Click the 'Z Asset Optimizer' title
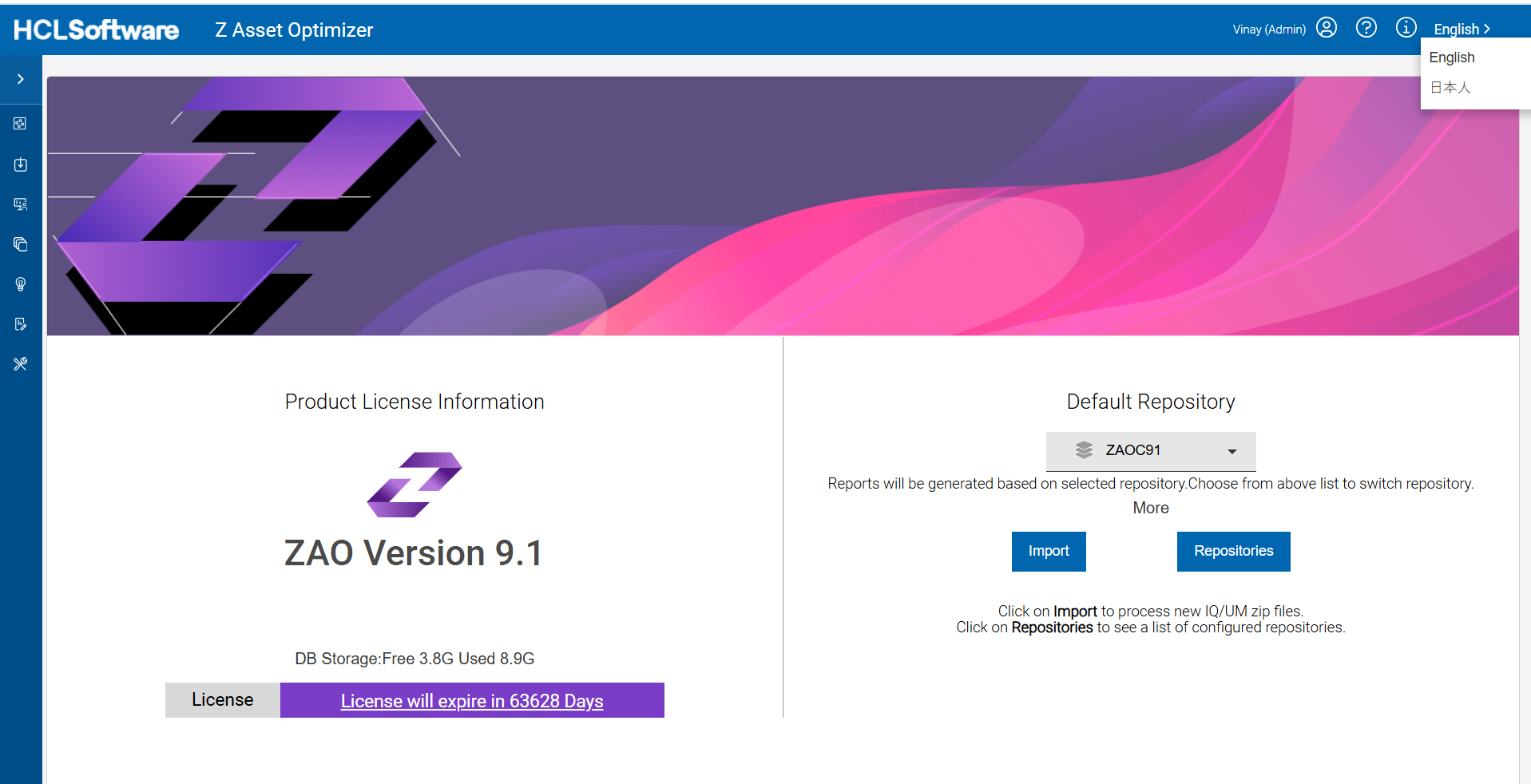The image size is (1531, 784). click(294, 30)
